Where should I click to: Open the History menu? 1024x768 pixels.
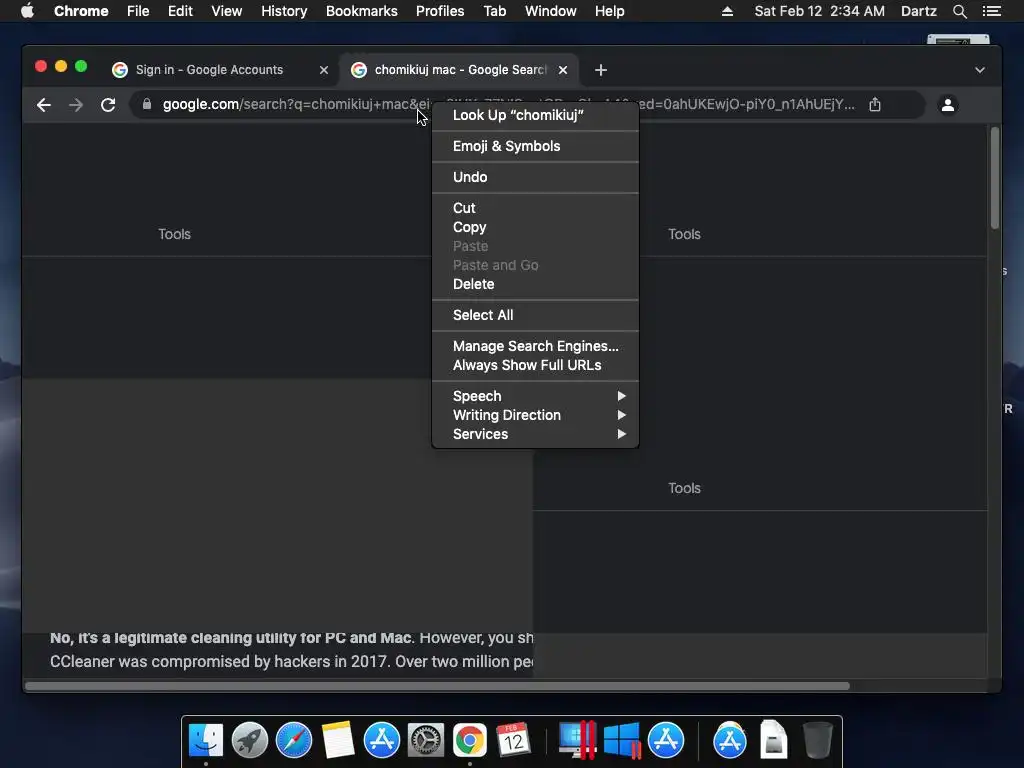click(284, 11)
